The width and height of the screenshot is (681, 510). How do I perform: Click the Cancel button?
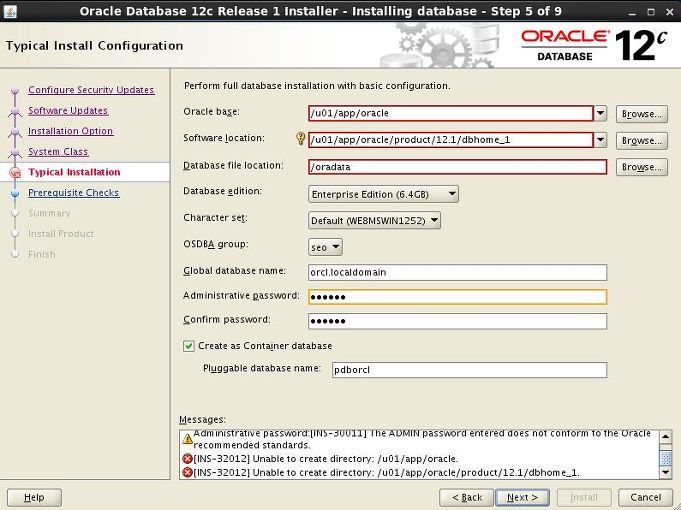coord(645,497)
